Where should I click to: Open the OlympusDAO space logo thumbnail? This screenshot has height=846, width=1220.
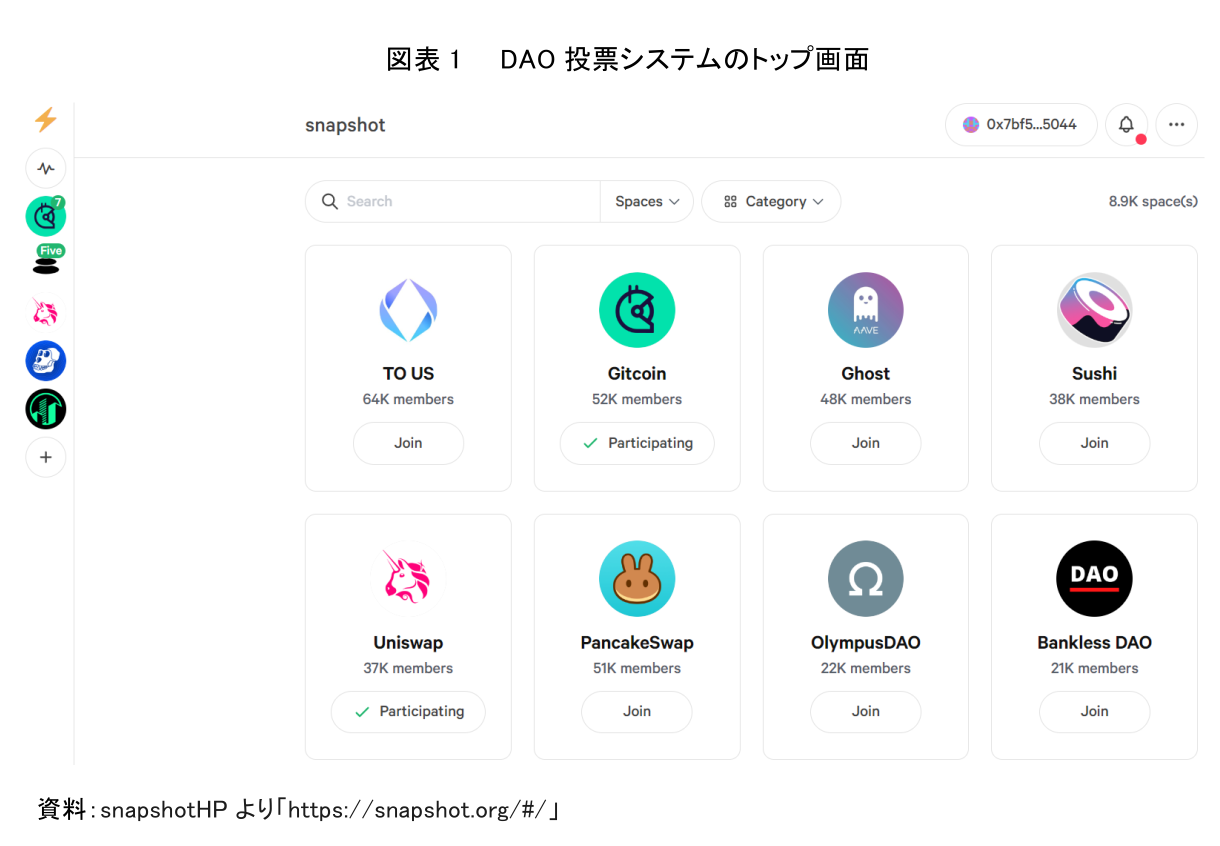coord(865,579)
